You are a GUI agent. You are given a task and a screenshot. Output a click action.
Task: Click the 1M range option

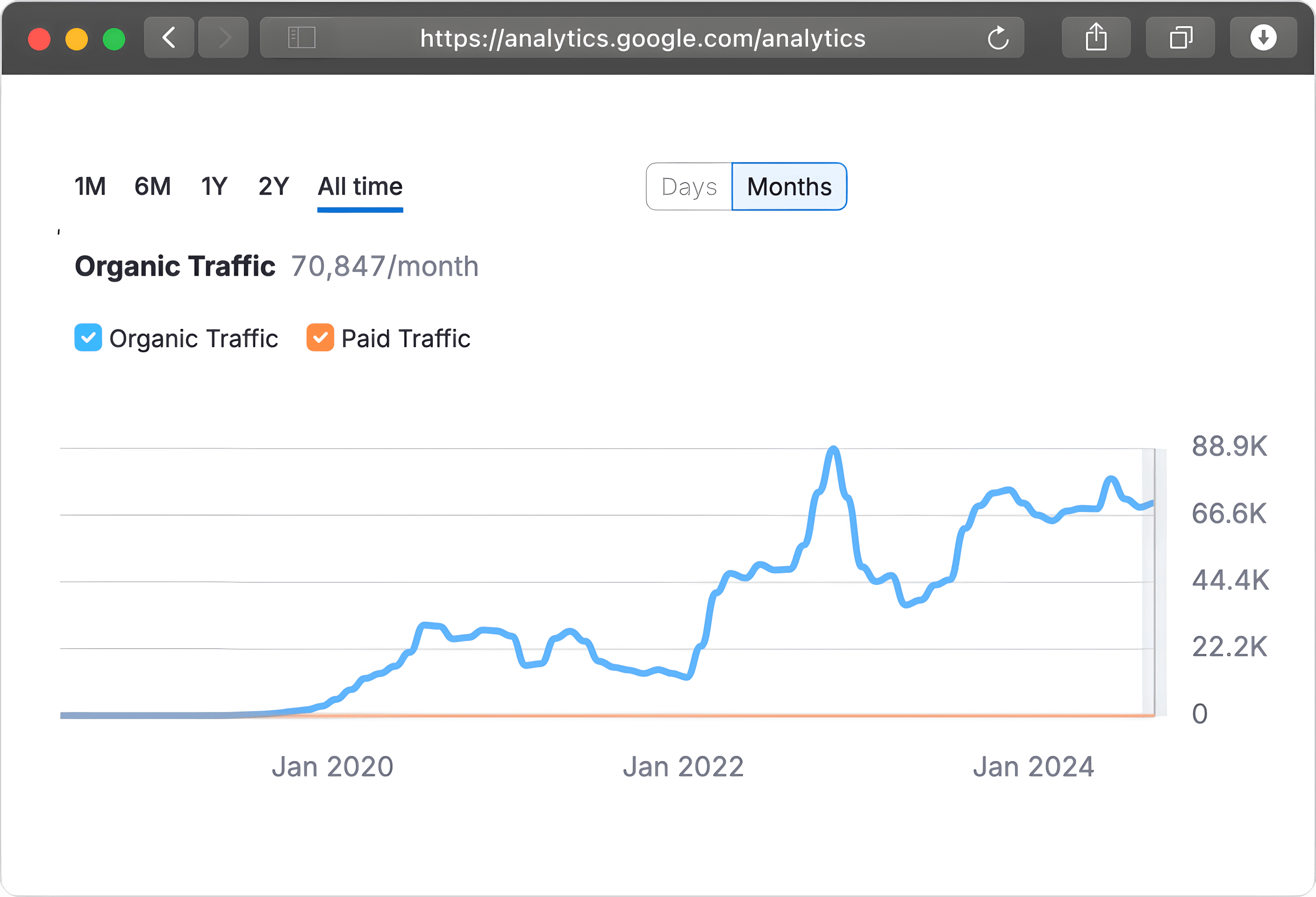pyautogui.click(x=93, y=185)
